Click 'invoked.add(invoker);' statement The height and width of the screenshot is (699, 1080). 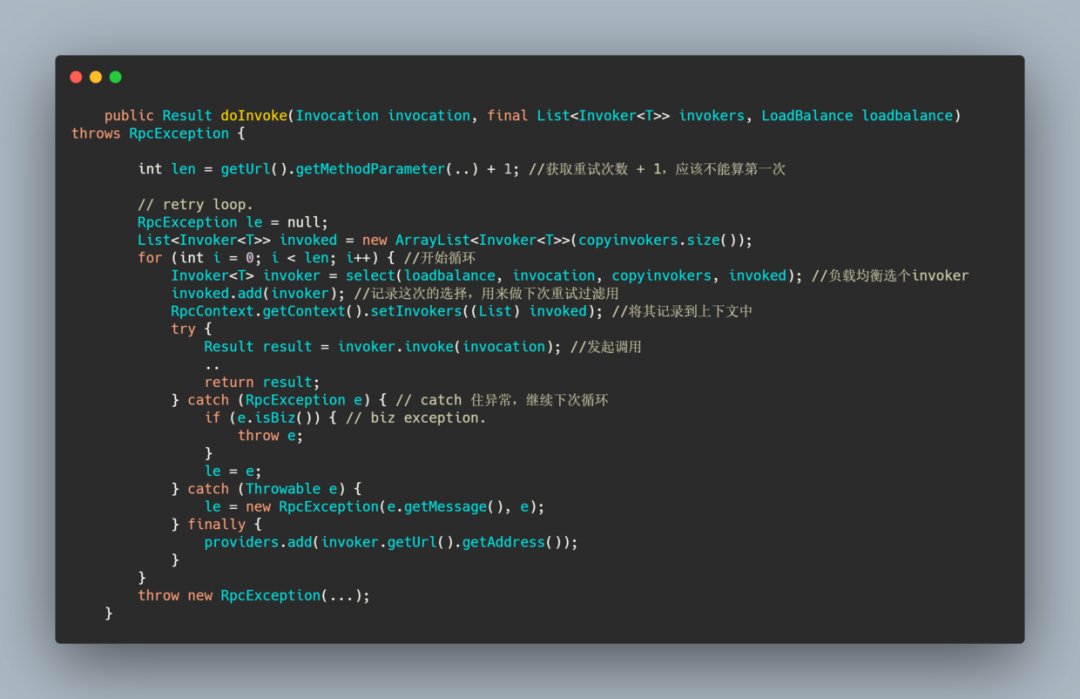[258, 294]
